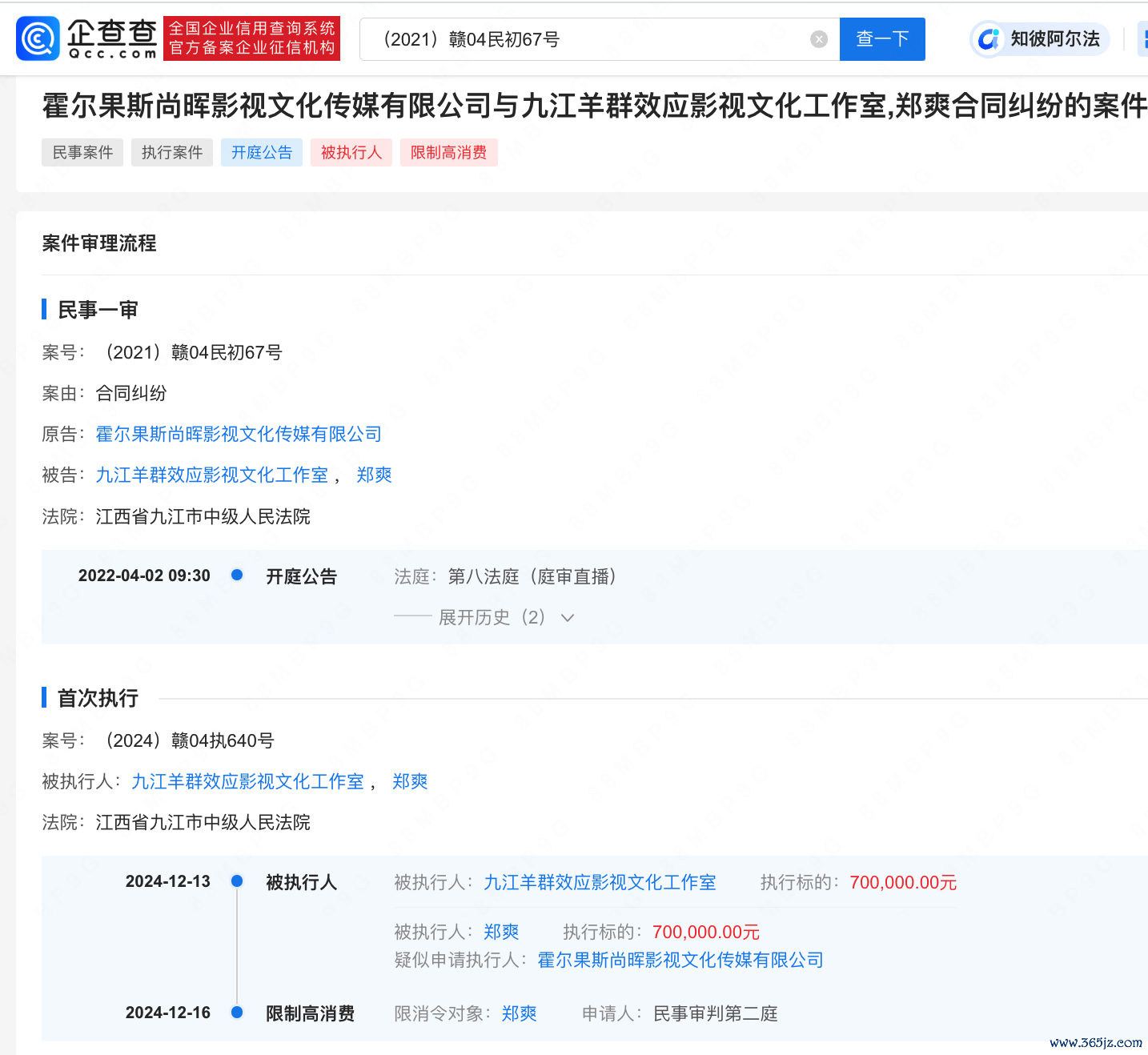
Task: Click the chevron next to 展开历史
Action: point(568,618)
